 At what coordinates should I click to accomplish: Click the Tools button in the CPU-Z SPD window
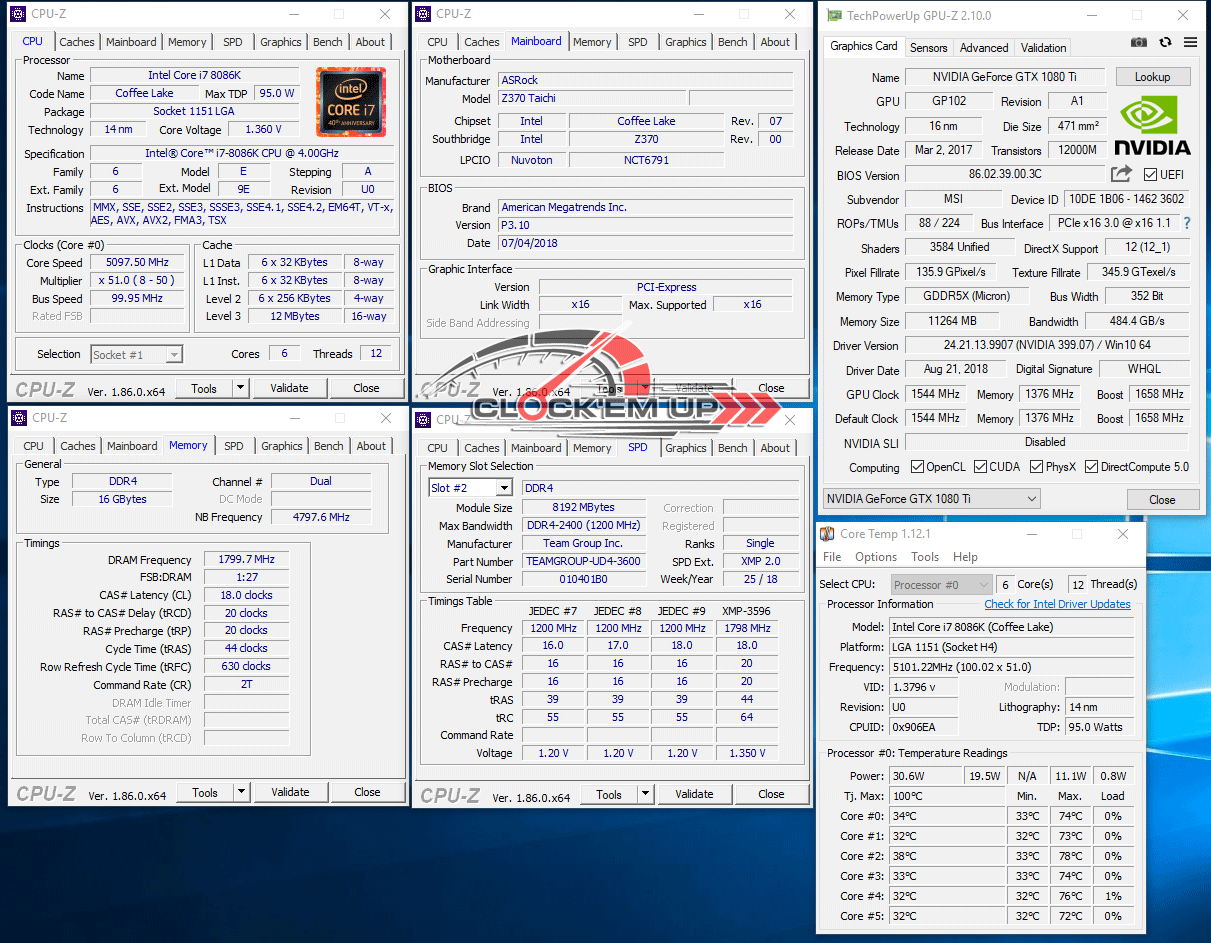pyautogui.click(x=609, y=794)
